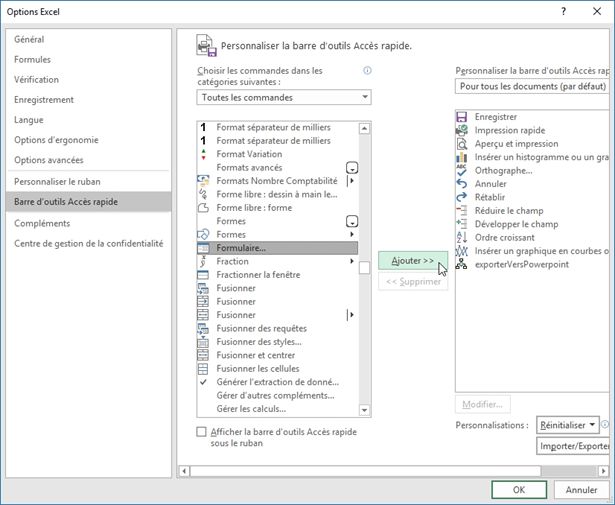This screenshot has height=505, width=615.
Task: Click the Ordre croissant sort icon
Action: (462, 237)
